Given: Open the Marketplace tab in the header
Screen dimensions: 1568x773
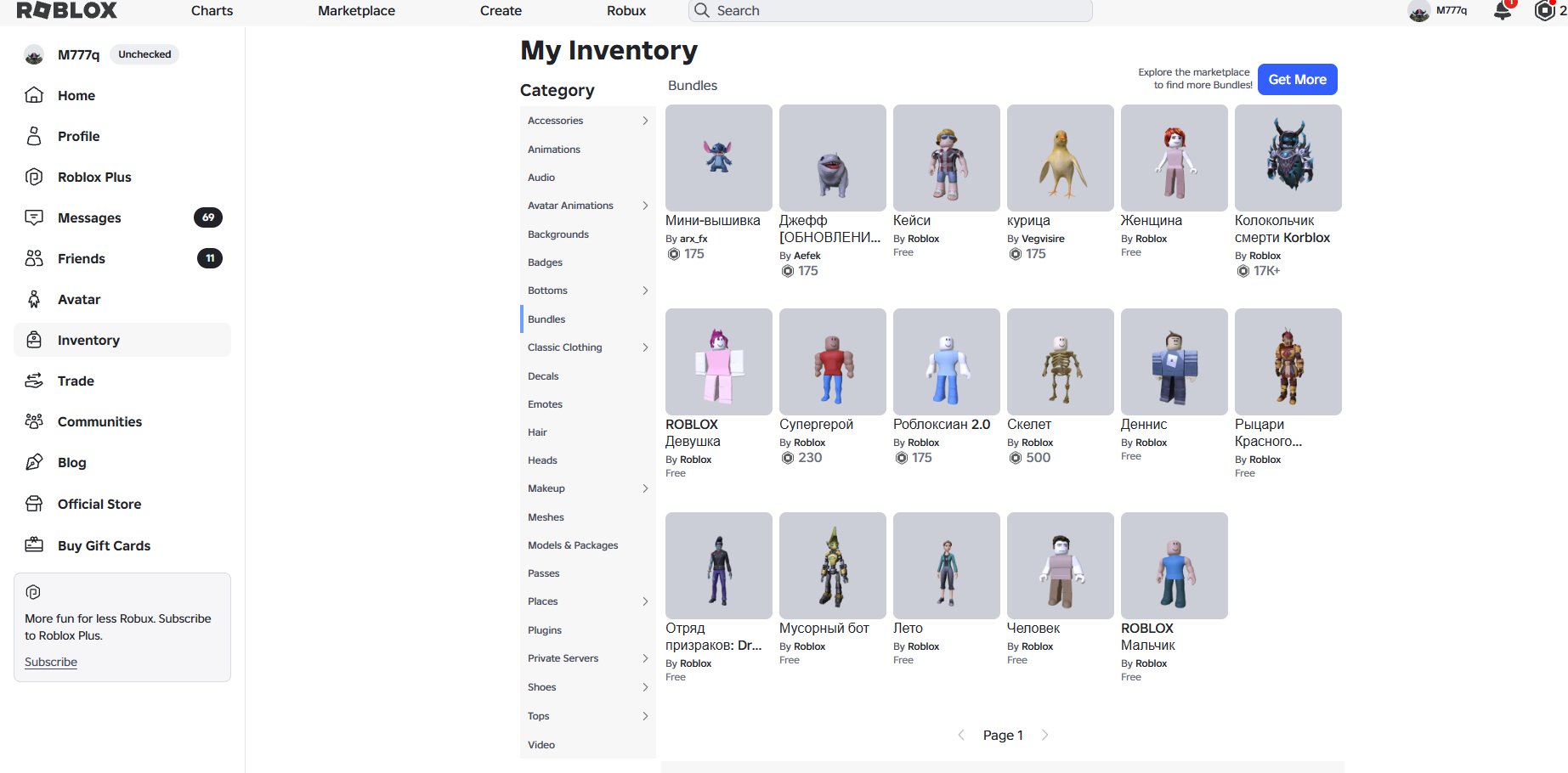Looking at the screenshot, I should tap(356, 10).
